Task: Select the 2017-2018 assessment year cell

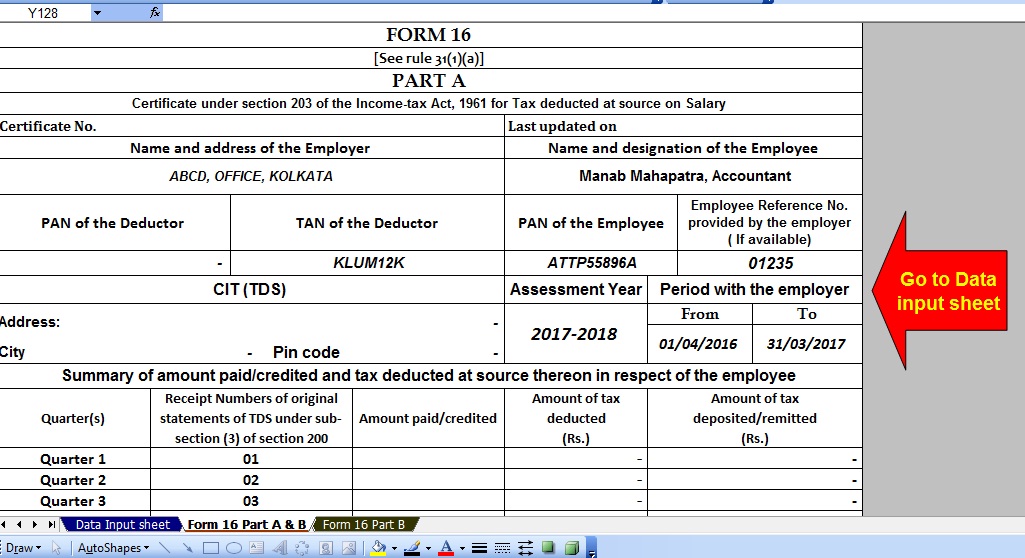Action: 576,334
